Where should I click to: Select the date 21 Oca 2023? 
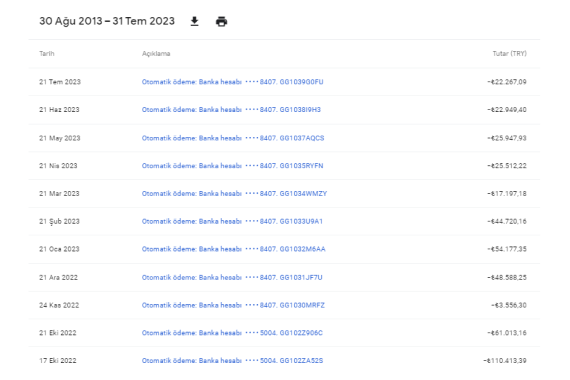pos(59,249)
